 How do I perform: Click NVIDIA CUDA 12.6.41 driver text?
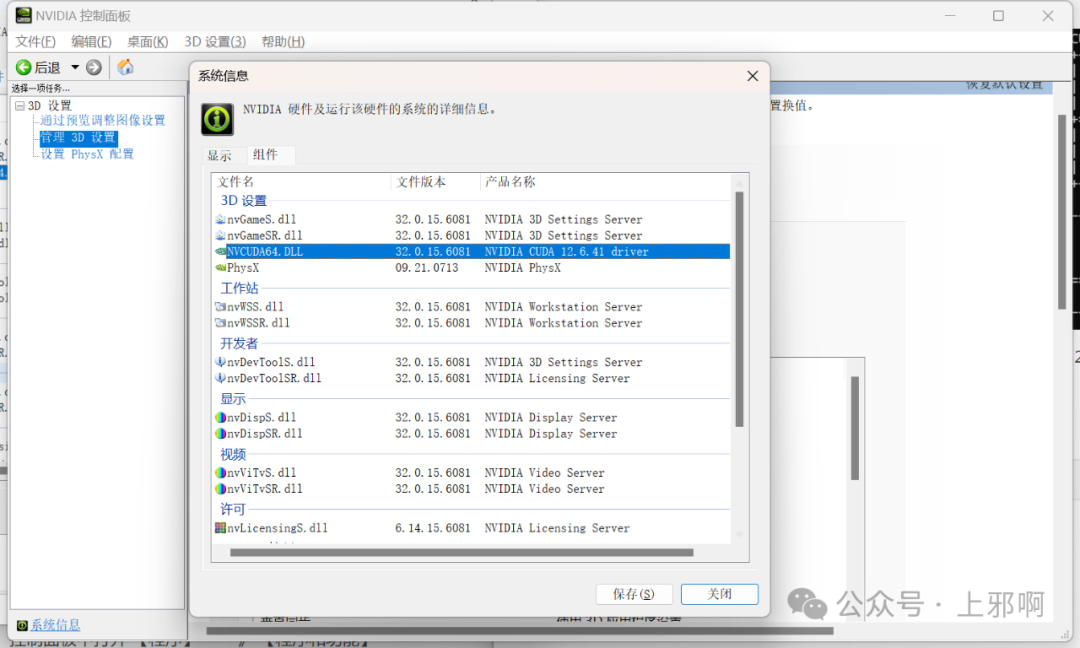click(x=566, y=251)
